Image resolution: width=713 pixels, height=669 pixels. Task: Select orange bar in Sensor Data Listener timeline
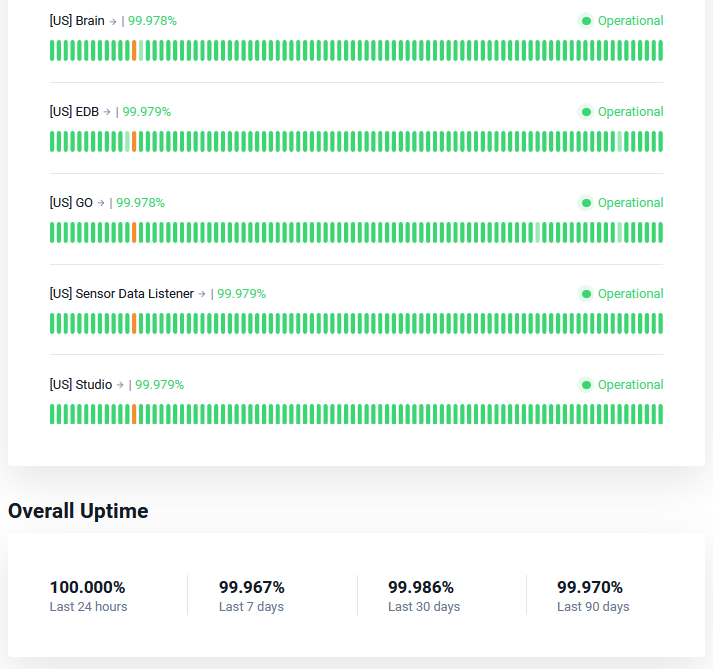134,323
